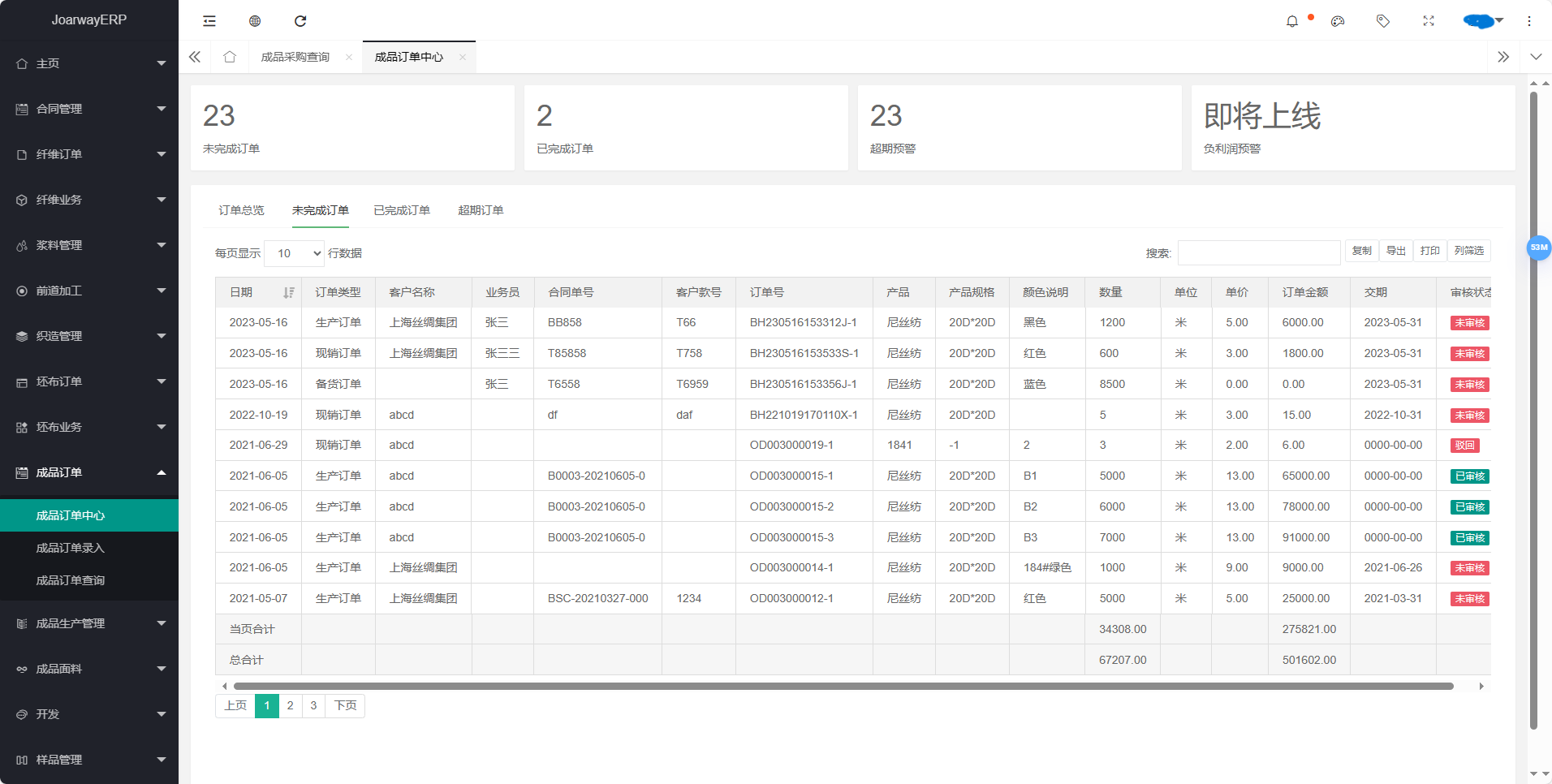The width and height of the screenshot is (1552, 784).
Task: Click the table search input field
Action: tap(1259, 252)
